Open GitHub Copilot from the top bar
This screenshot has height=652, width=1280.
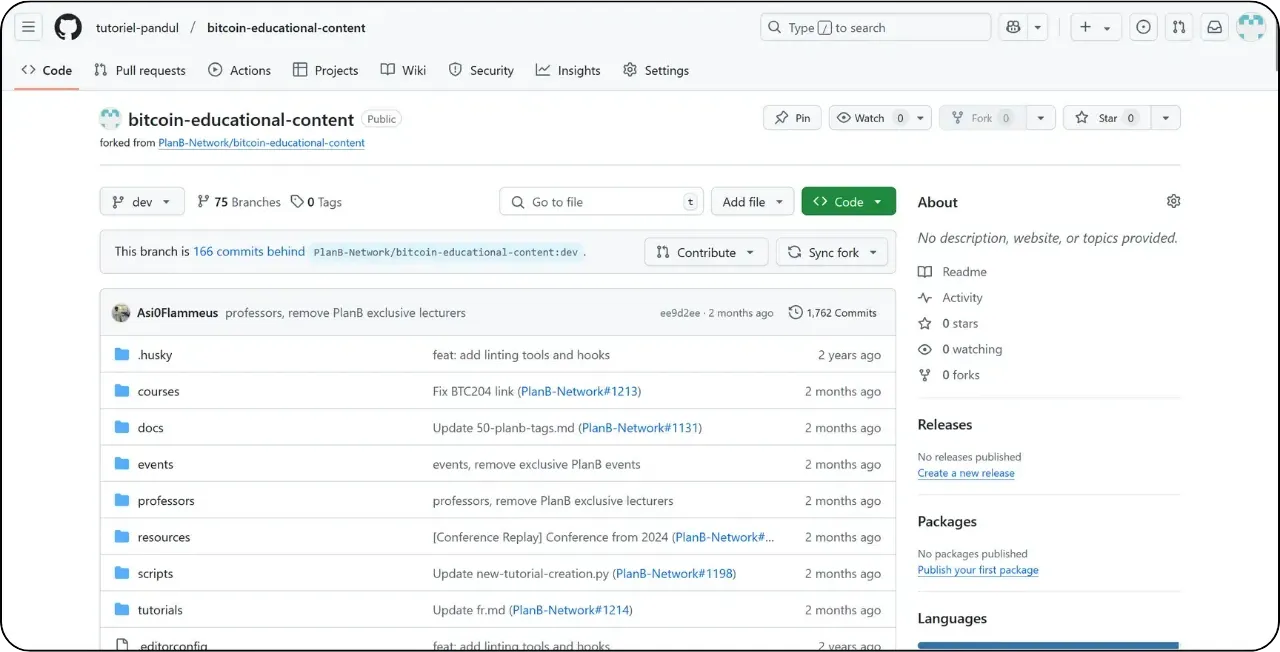coord(1013,27)
